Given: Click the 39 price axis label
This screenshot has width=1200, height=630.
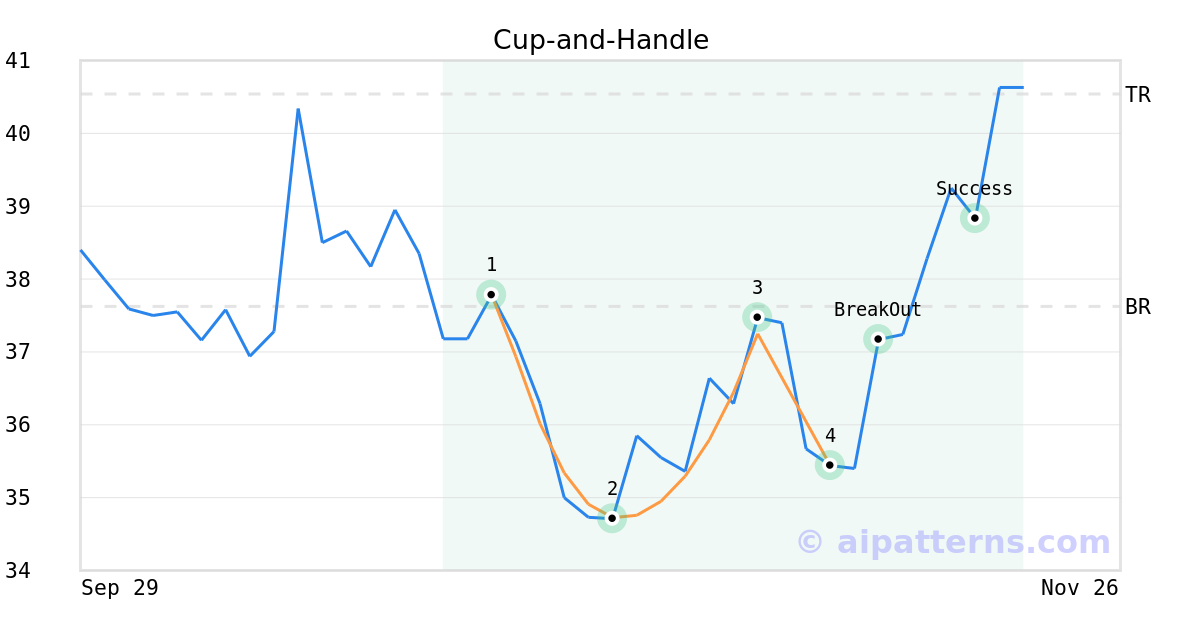Looking at the screenshot, I should [x=18, y=207].
